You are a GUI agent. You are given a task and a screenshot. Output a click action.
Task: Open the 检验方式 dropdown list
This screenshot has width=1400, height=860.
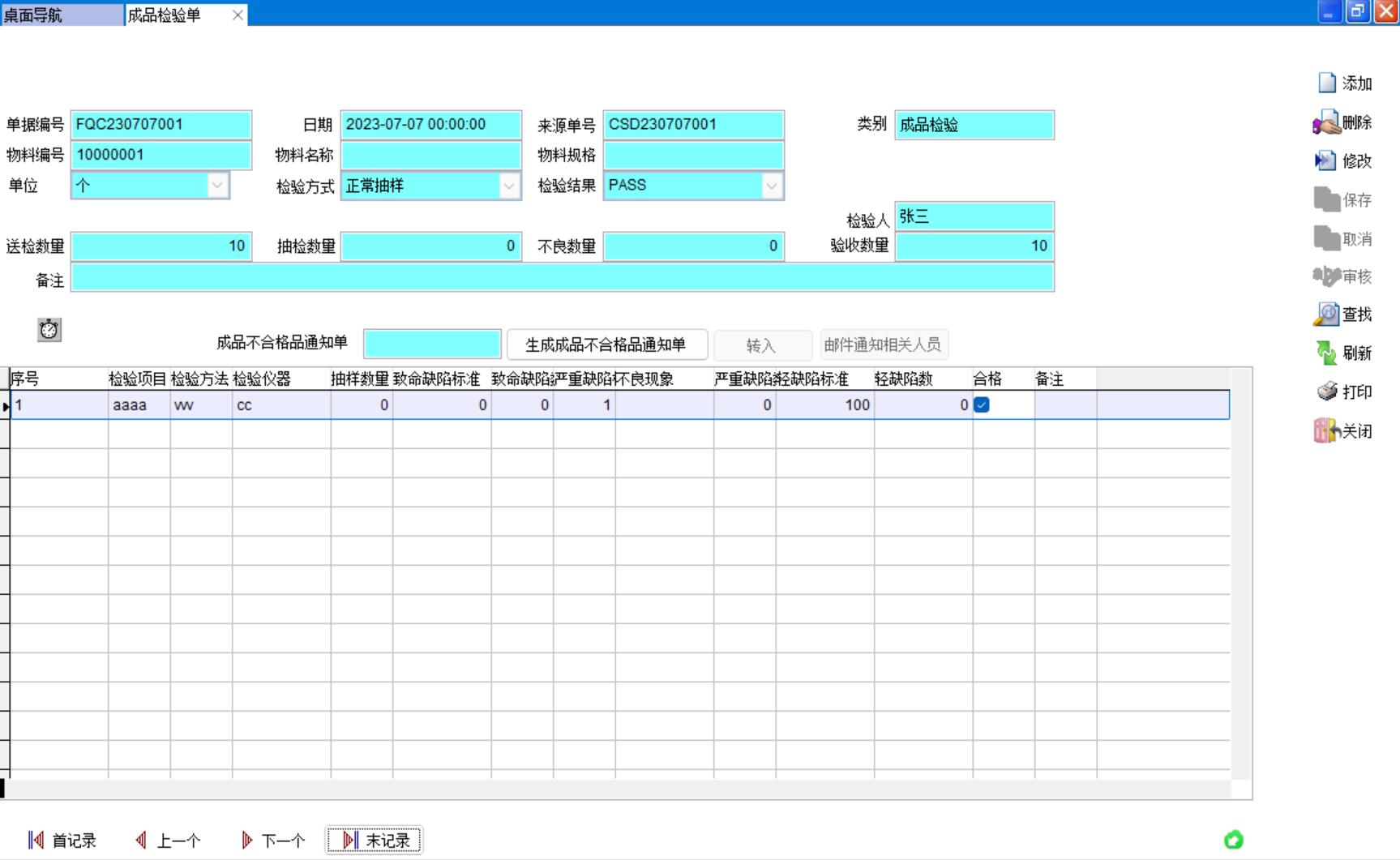pos(508,186)
